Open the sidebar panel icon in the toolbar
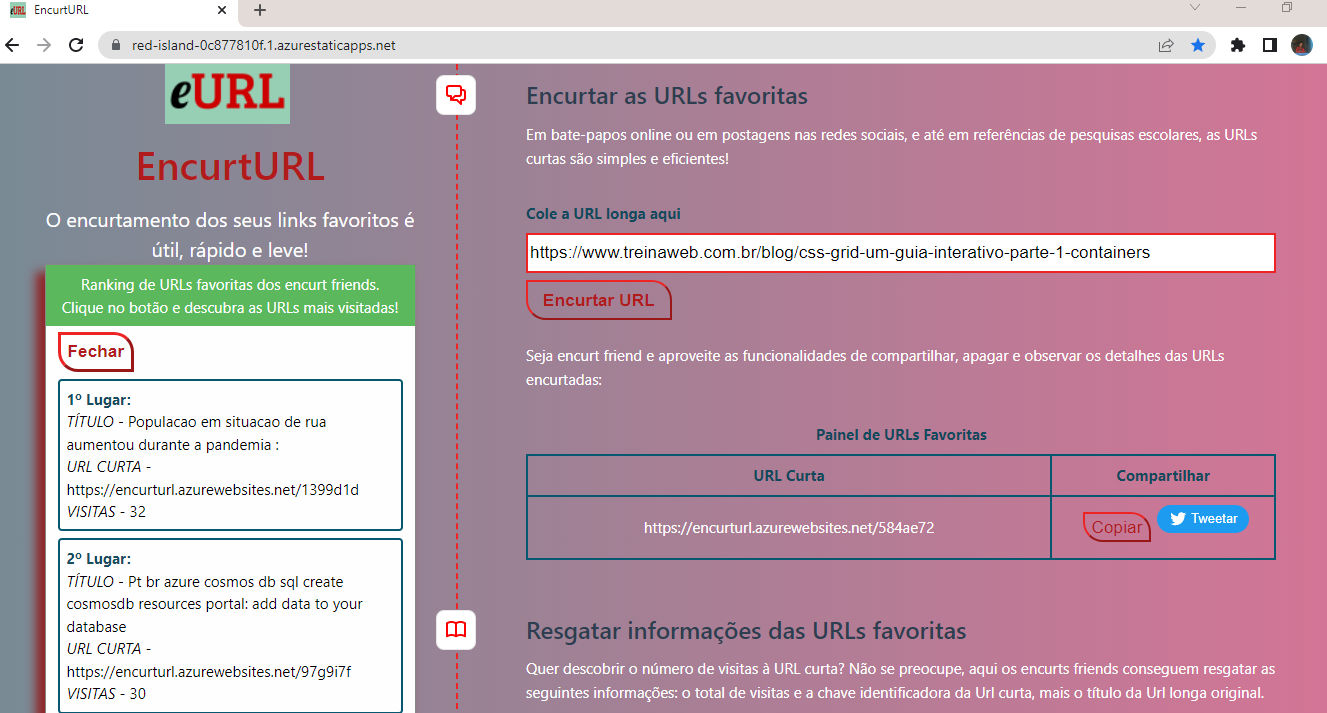Screen dimensions: 1327x713 [x=1270, y=45]
